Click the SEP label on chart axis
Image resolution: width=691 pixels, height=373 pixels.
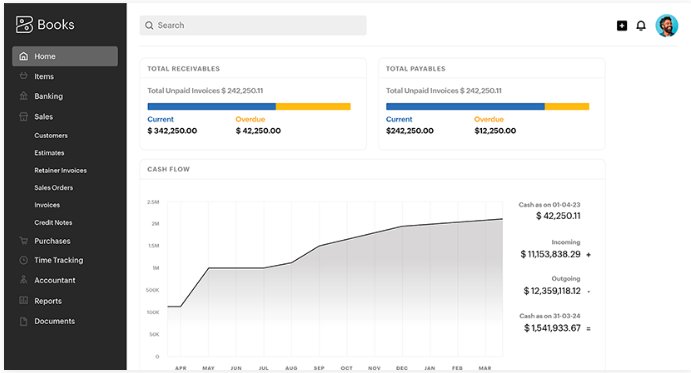[x=319, y=368]
